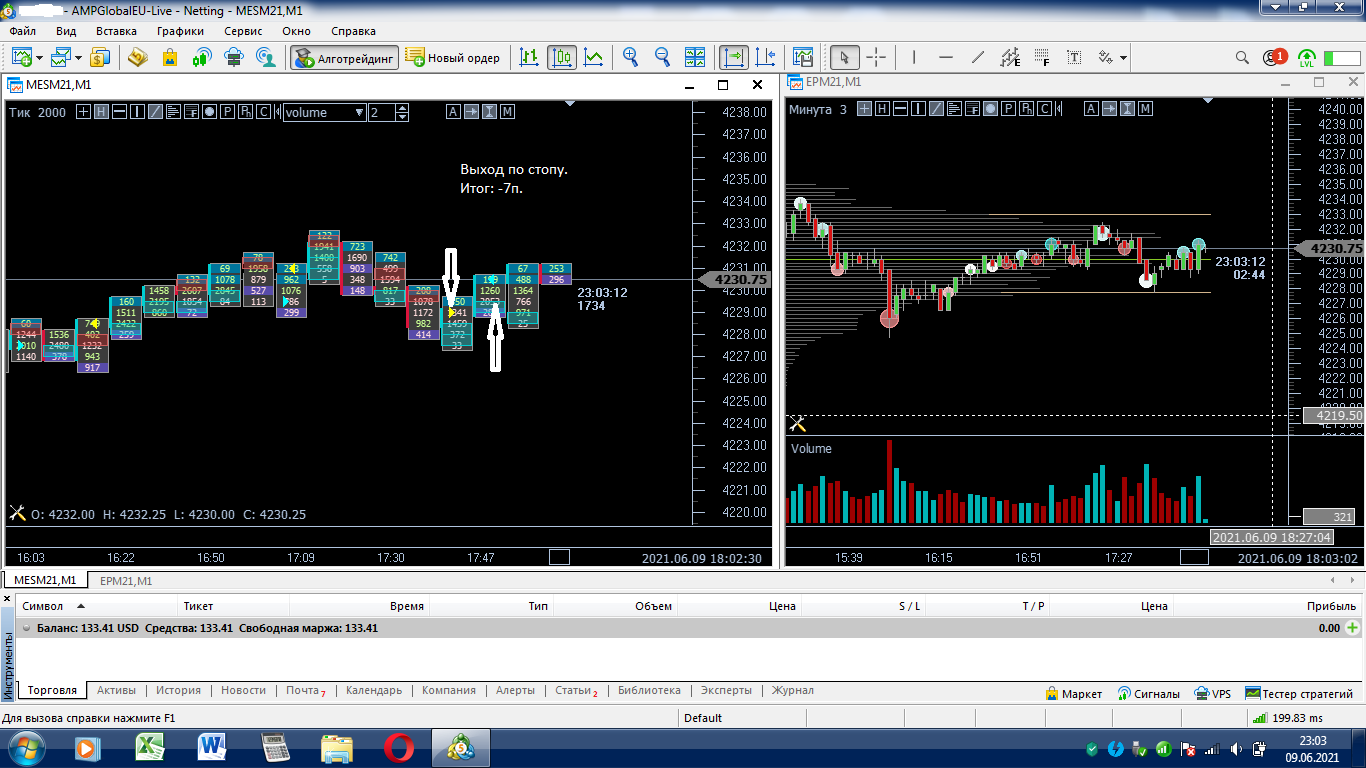Viewport: 1366px width, 768px height.
Task: Select the text label tool
Action: pyautogui.click(x=1074, y=57)
